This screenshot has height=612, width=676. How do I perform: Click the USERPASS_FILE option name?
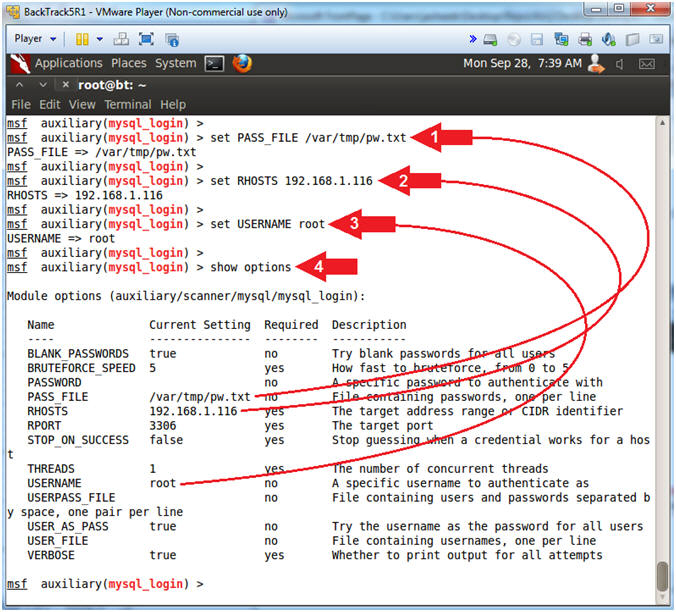(71, 498)
